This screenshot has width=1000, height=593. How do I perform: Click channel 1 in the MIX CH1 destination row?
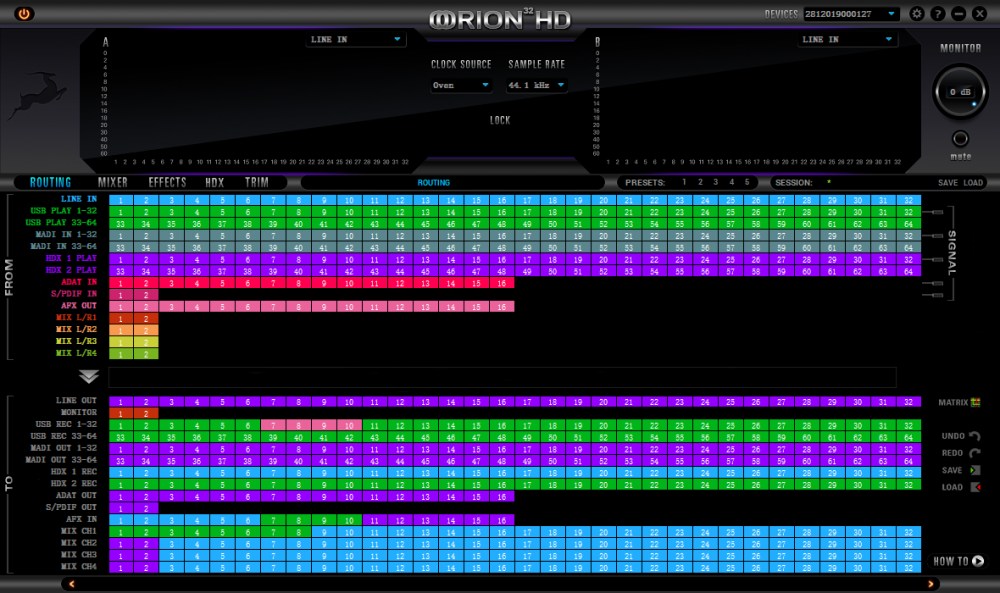point(121,532)
